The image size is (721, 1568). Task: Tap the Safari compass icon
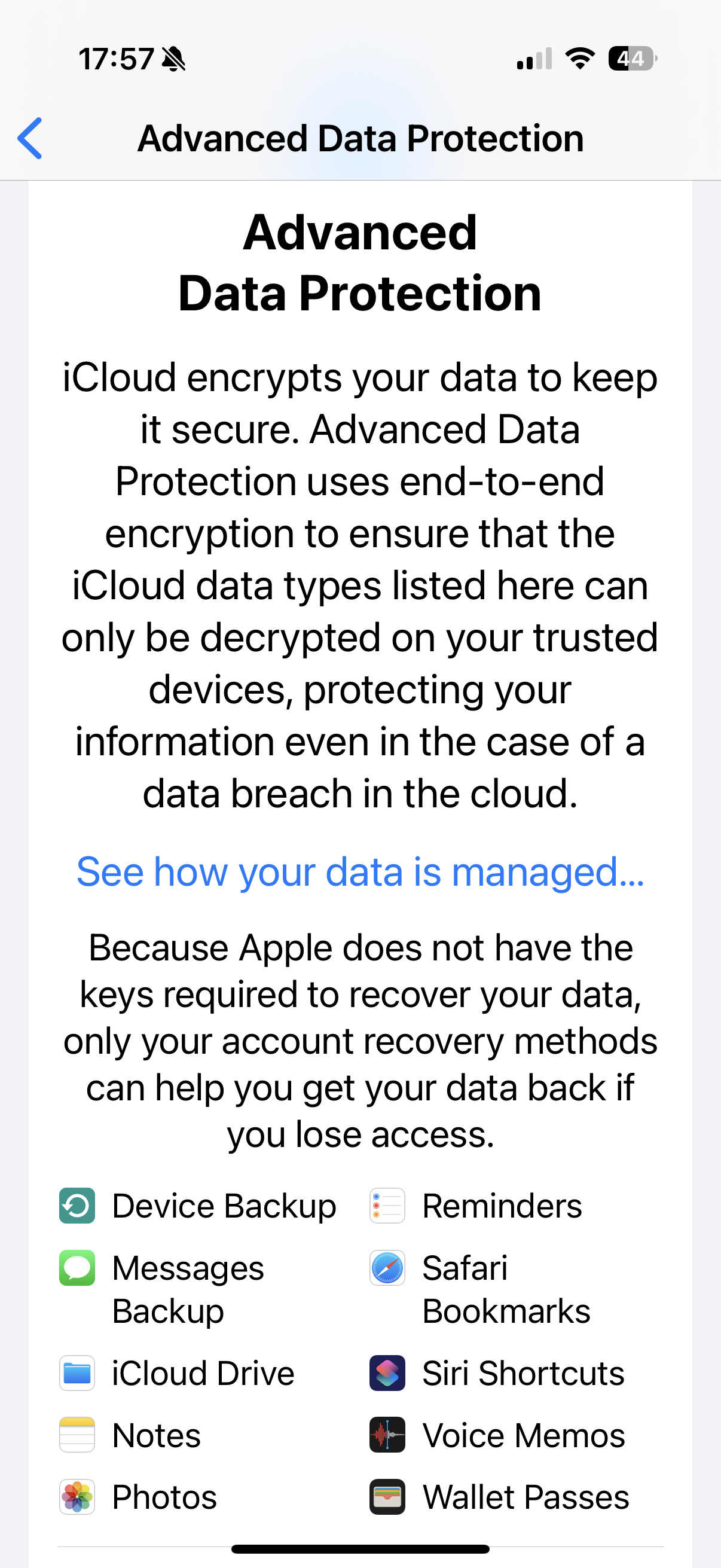[x=387, y=1267]
